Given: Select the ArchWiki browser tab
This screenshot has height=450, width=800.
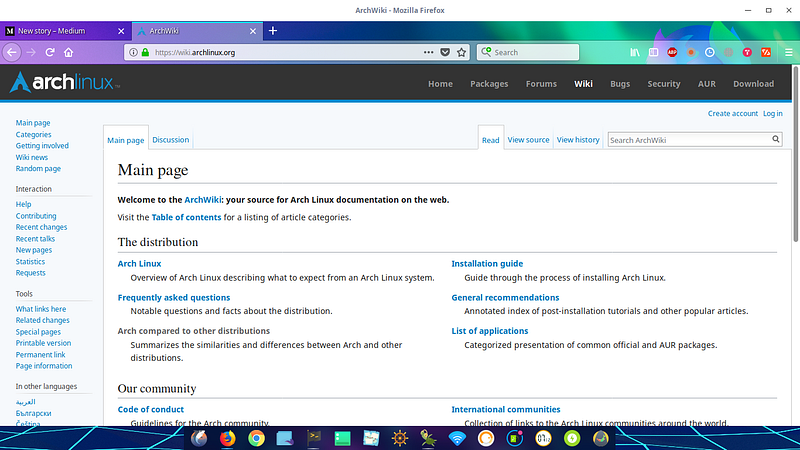Looking at the screenshot, I should [197, 31].
